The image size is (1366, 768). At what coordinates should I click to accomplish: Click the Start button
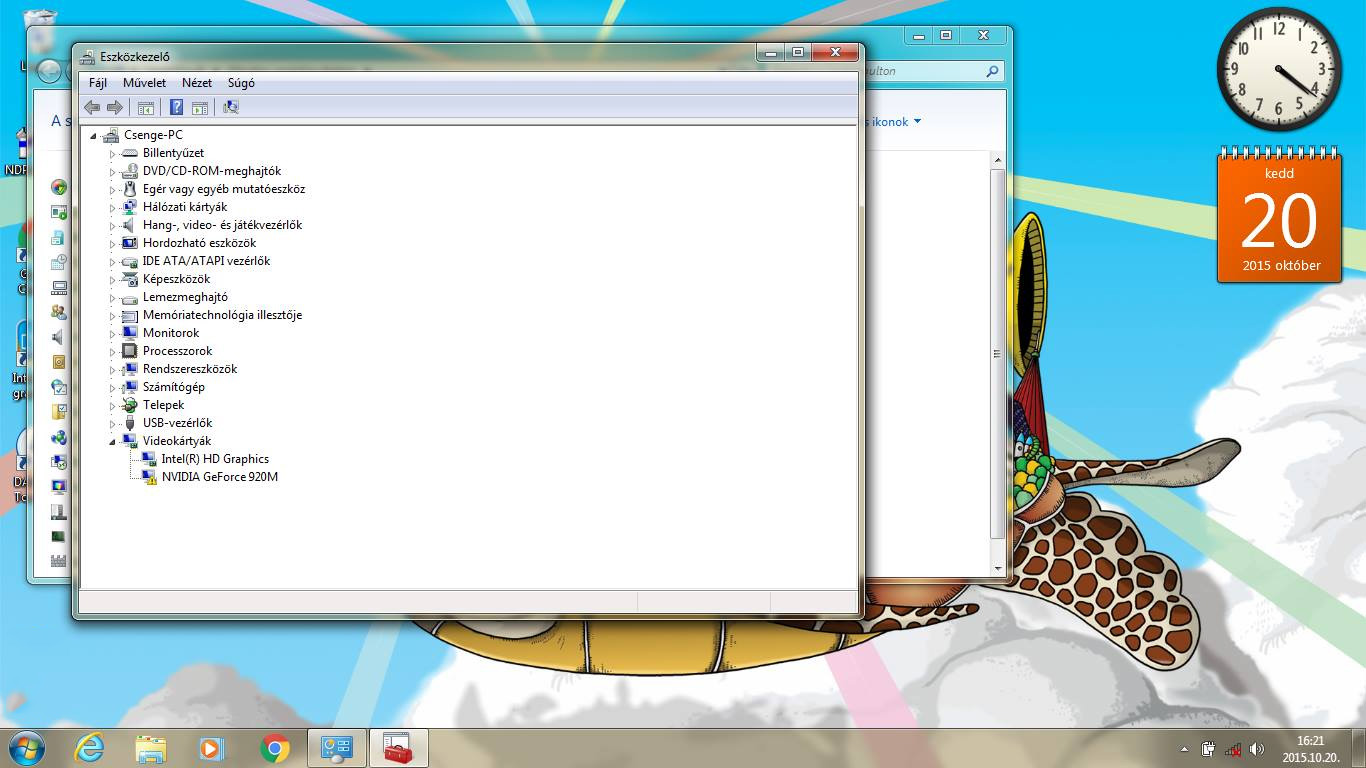[27, 747]
